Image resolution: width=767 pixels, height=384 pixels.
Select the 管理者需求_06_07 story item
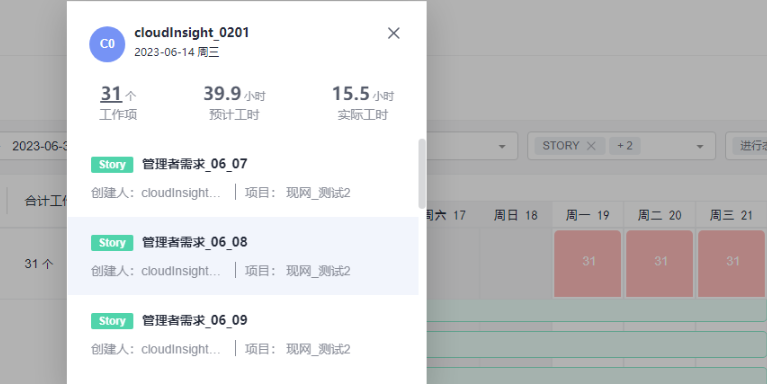pos(243,178)
